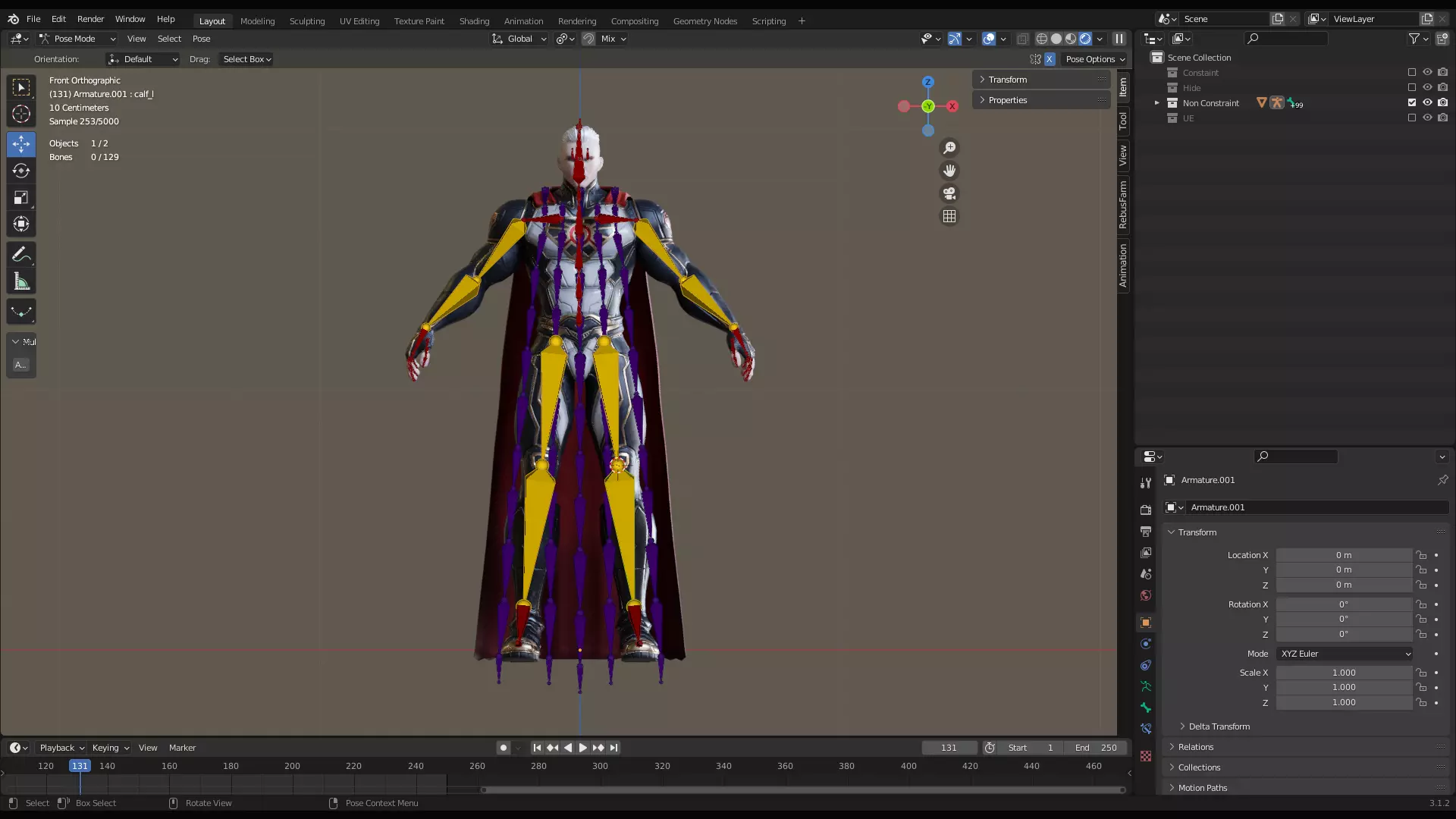Screen dimensions: 1456x819
Task: Open the Render menu
Action: coord(90,19)
